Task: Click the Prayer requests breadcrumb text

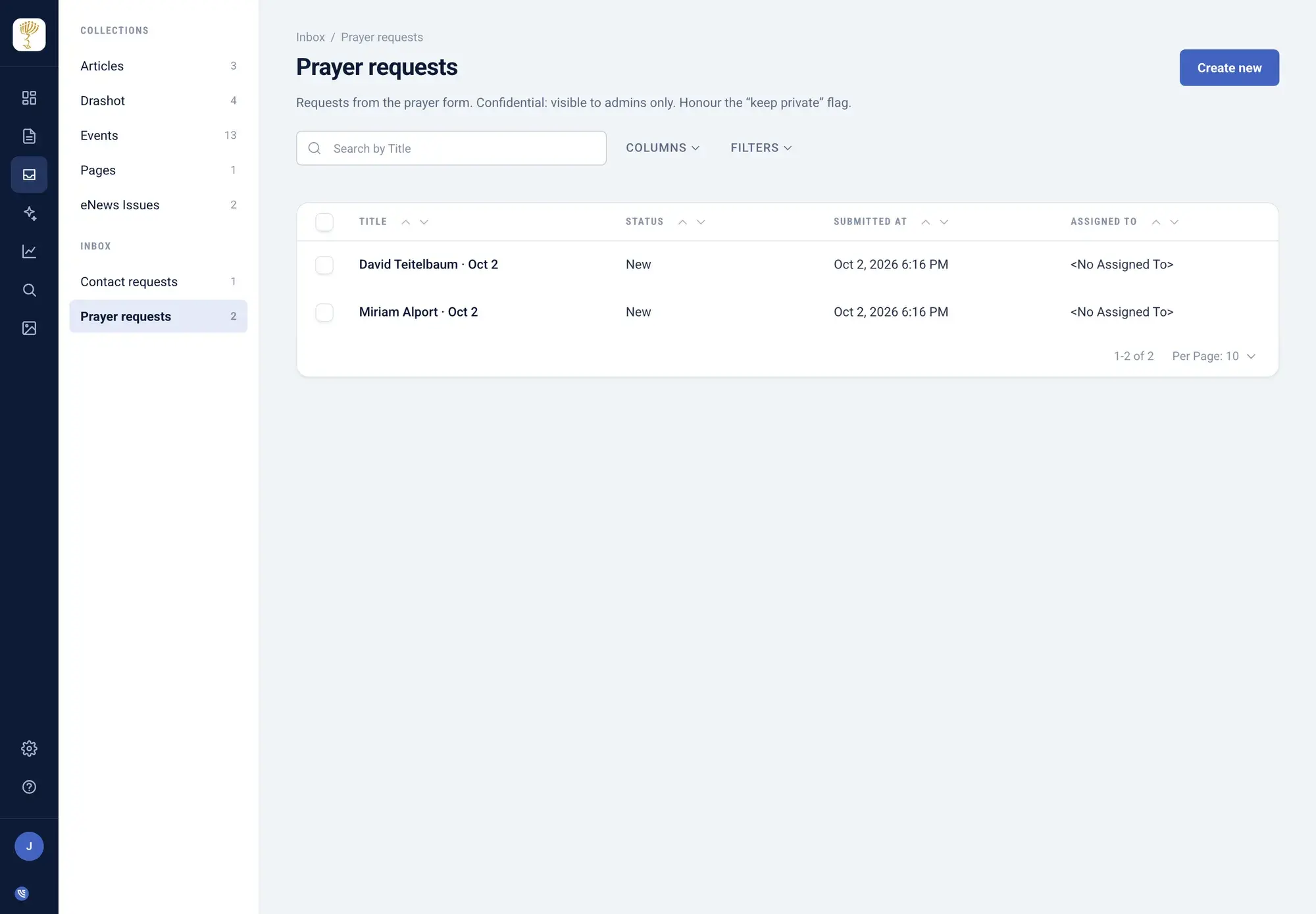Action: (382, 38)
